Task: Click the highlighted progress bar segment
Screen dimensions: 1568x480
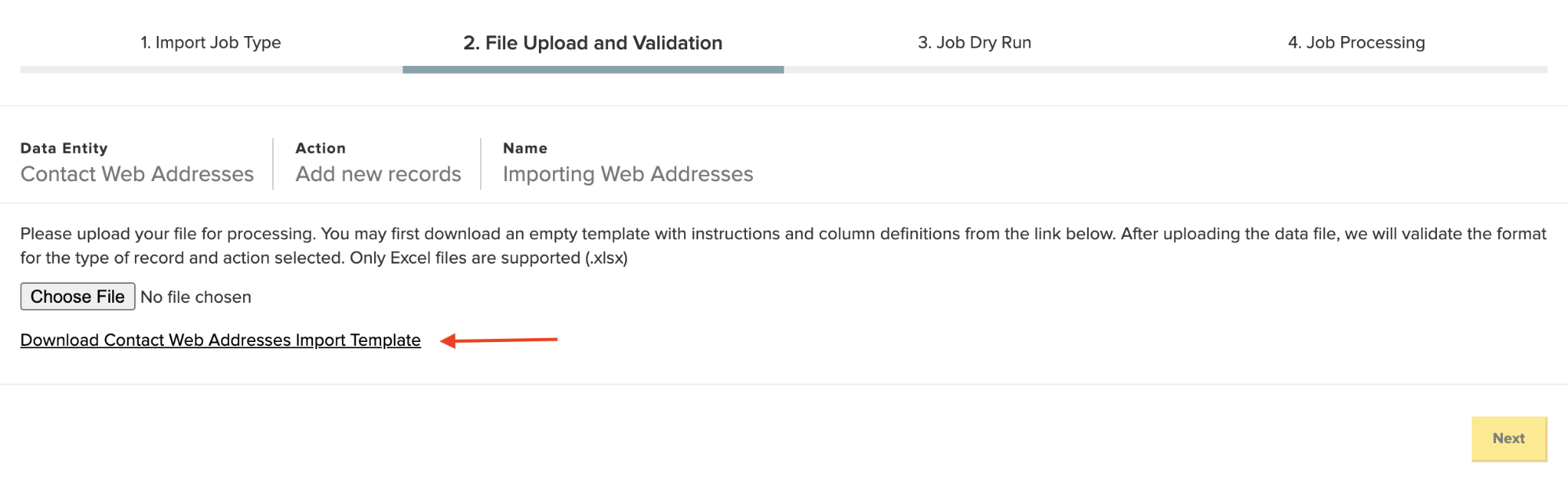Action: pos(593,70)
